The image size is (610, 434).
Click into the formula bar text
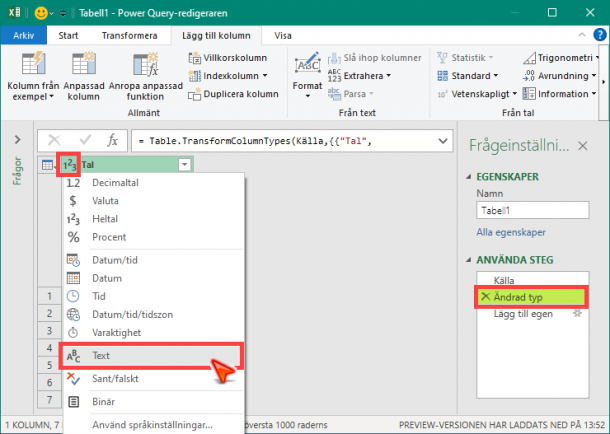click(x=255, y=141)
